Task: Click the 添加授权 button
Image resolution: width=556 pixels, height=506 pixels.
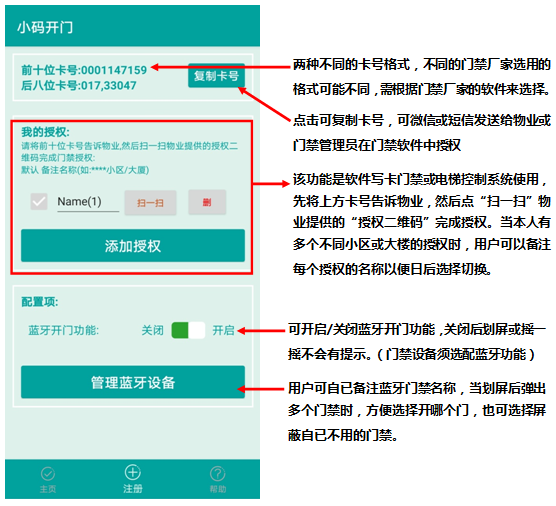Action: [x=133, y=246]
